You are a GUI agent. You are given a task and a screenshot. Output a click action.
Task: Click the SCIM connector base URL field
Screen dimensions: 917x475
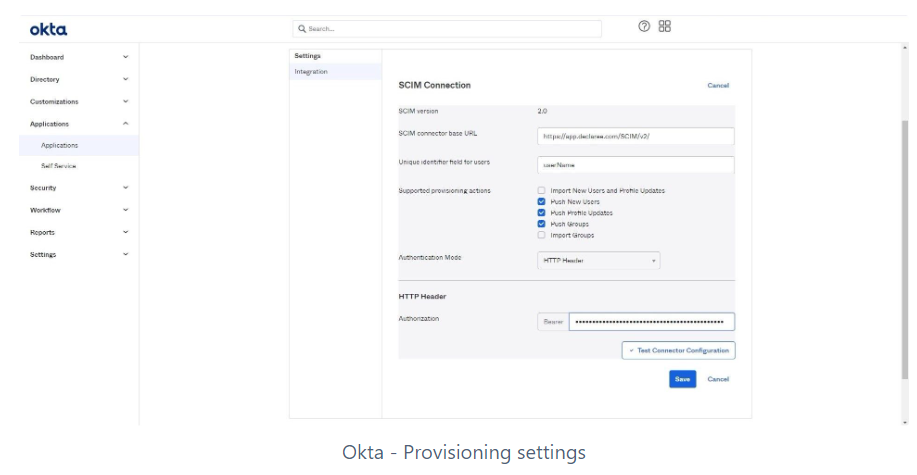pos(635,136)
